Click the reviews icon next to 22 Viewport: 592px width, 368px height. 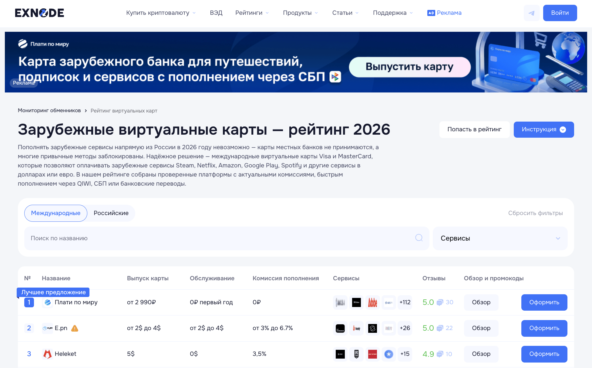440,328
